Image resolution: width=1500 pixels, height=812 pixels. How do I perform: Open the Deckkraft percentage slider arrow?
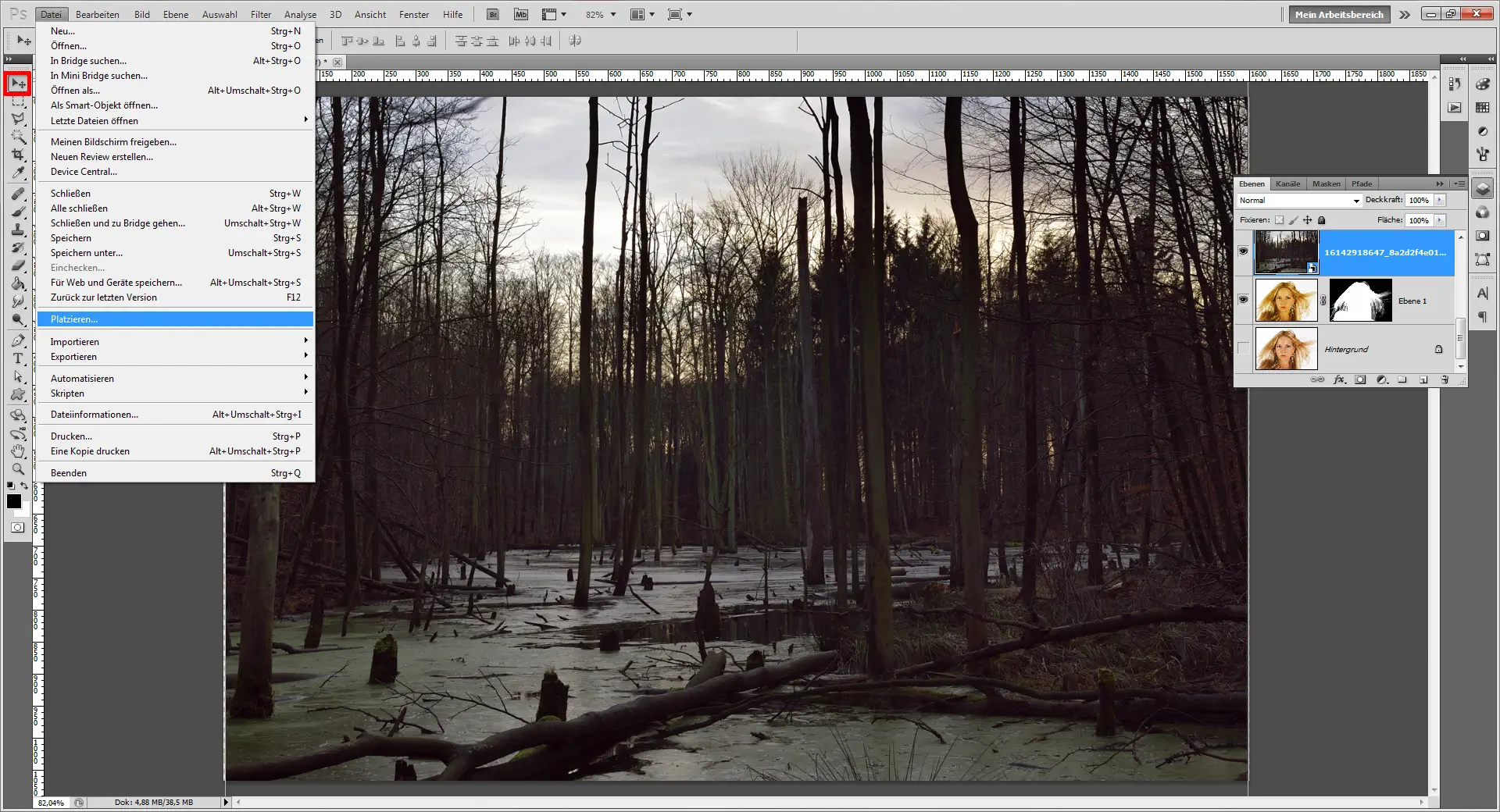pos(1438,200)
